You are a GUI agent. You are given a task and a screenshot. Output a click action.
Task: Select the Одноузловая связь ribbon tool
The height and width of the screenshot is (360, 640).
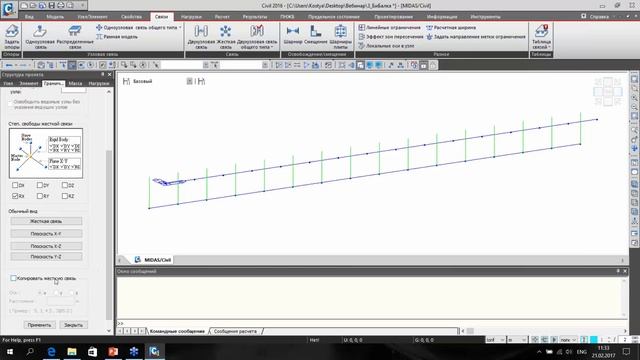[40, 36]
